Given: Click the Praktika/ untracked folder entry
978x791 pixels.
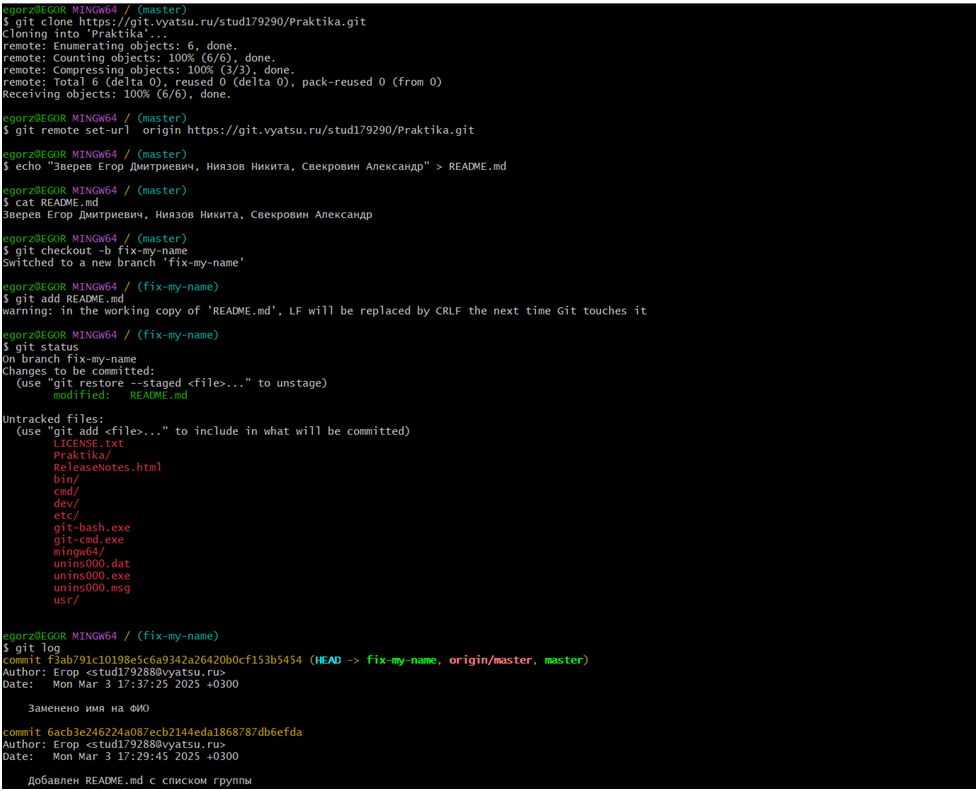Looking at the screenshot, I should [82, 455].
